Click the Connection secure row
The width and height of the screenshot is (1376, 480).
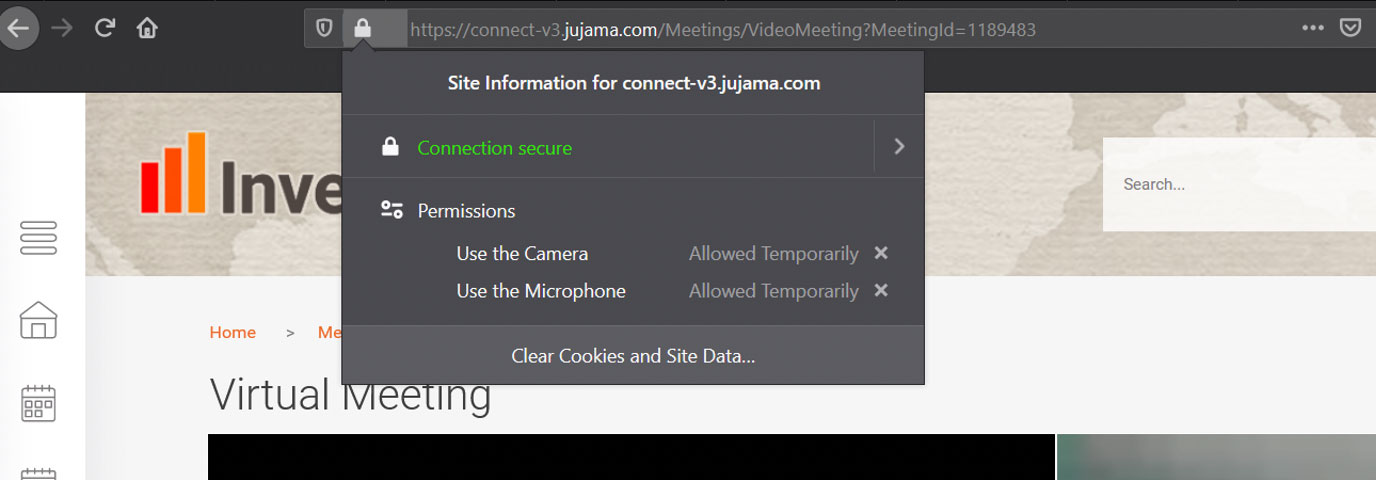[608, 147]
